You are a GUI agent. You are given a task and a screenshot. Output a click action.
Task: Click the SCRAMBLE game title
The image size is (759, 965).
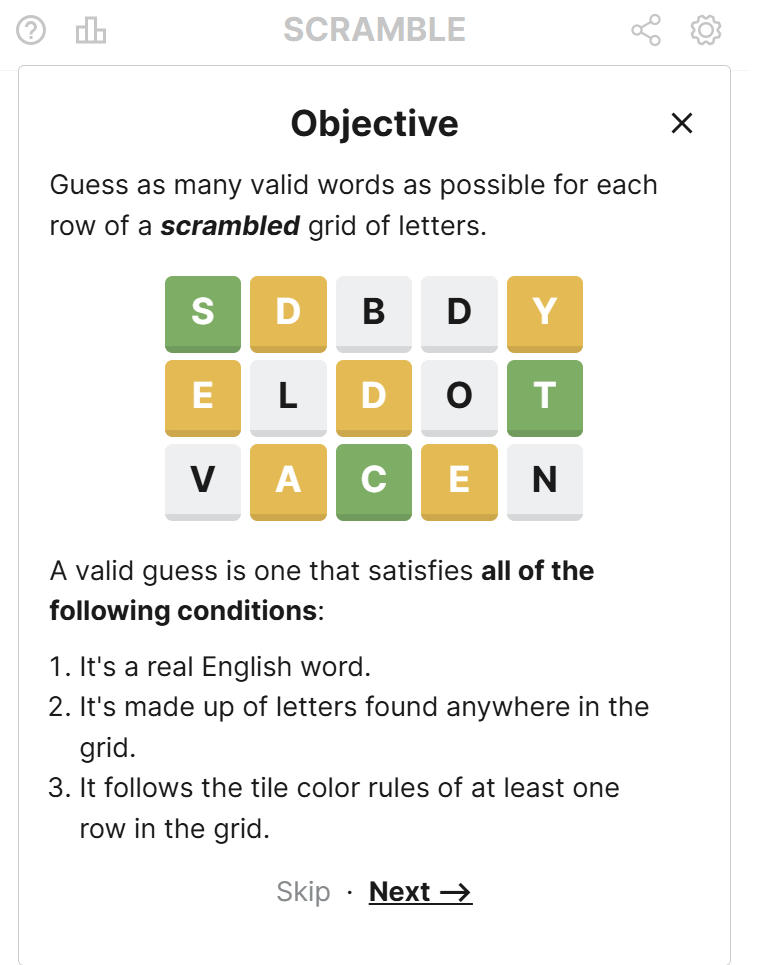click(x=374, y=30)
